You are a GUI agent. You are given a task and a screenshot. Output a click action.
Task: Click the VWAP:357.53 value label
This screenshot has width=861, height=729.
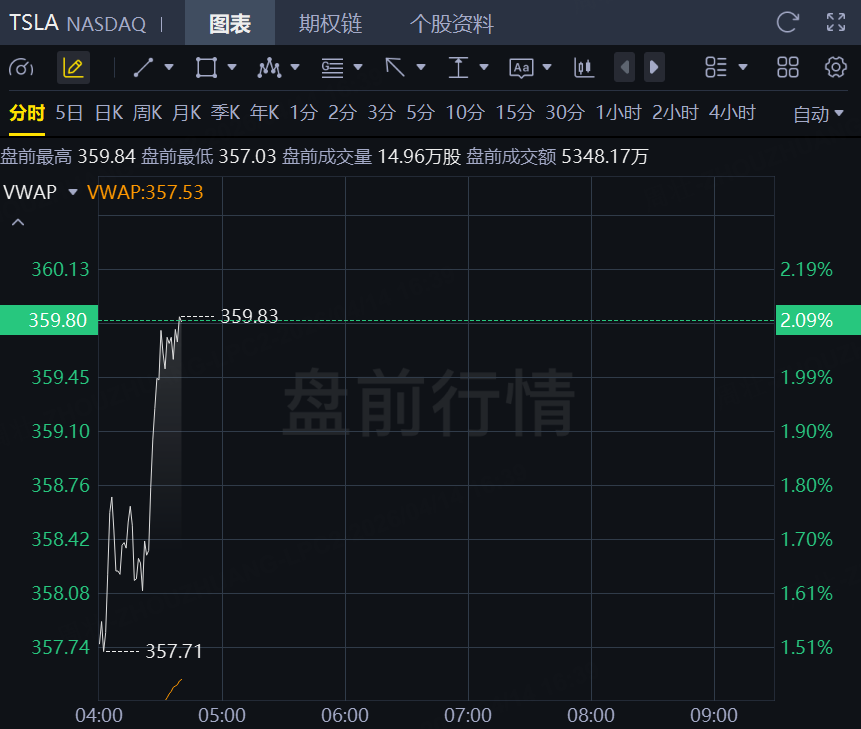coord(145,192)
